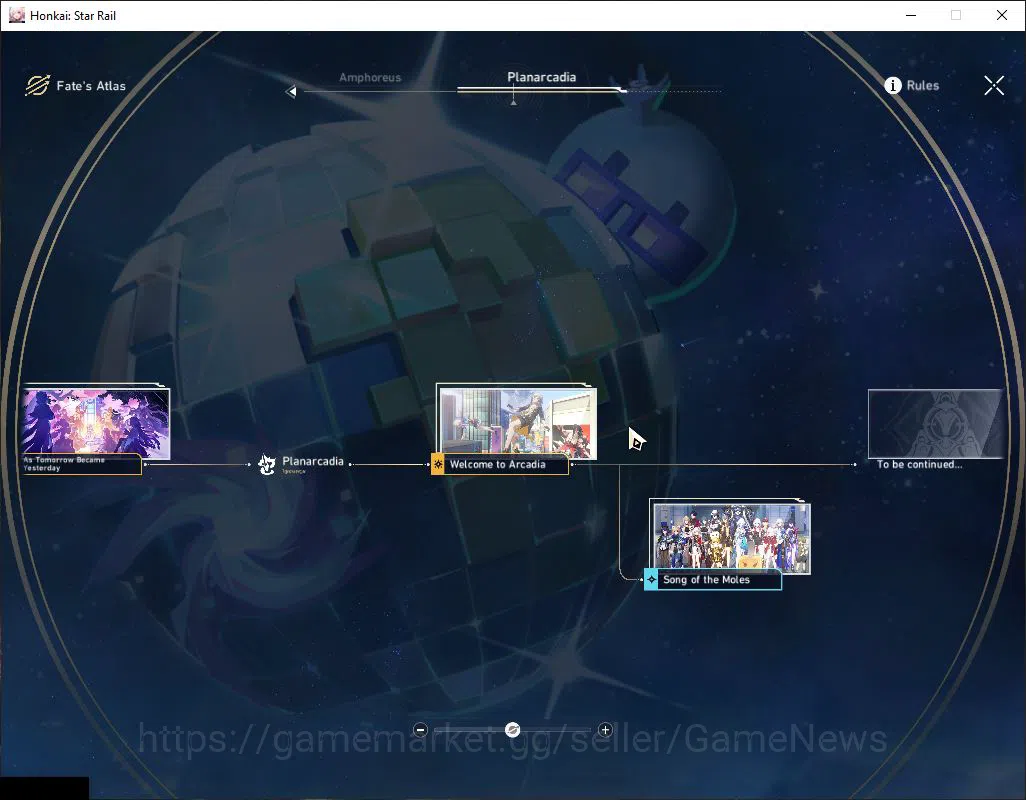Click the left arrow on the world timeline

click(291, 92)
